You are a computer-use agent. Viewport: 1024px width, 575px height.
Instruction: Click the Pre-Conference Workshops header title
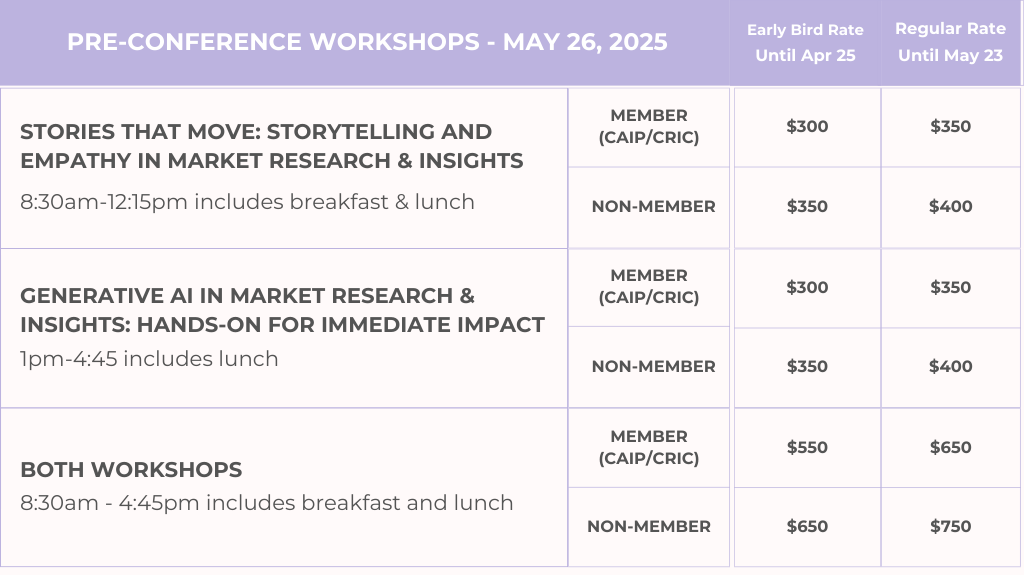pyautogui.click(x=367, y=43)
